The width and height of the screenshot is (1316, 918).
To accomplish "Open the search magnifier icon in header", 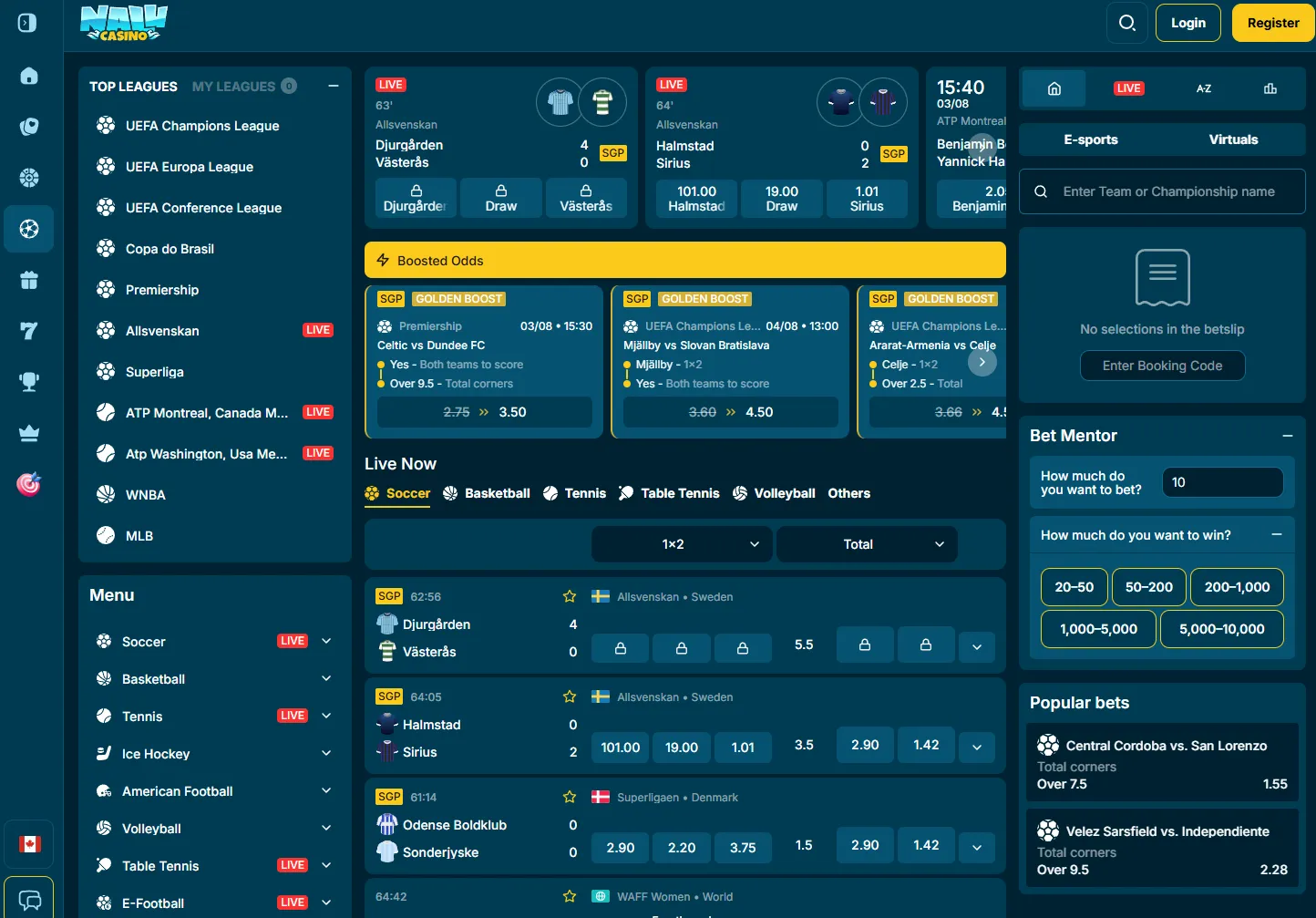I will coord(1127,23).
